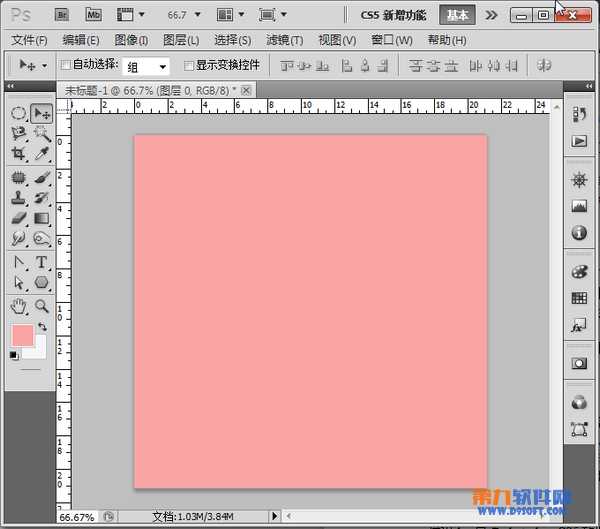This screenshot has width=600, height=529.
Task: Click the pink foreground color swatch
Action: [x=22, y=335]
